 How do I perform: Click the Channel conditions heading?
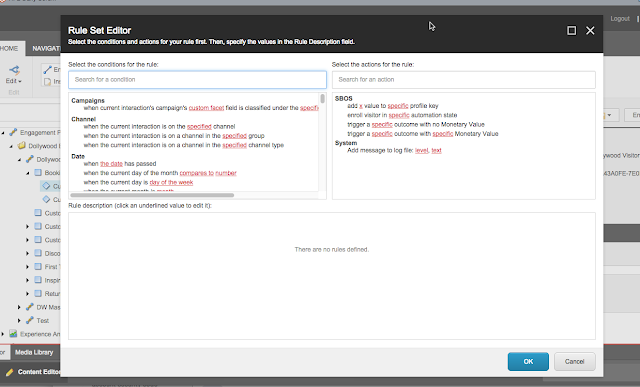[83, 119]
